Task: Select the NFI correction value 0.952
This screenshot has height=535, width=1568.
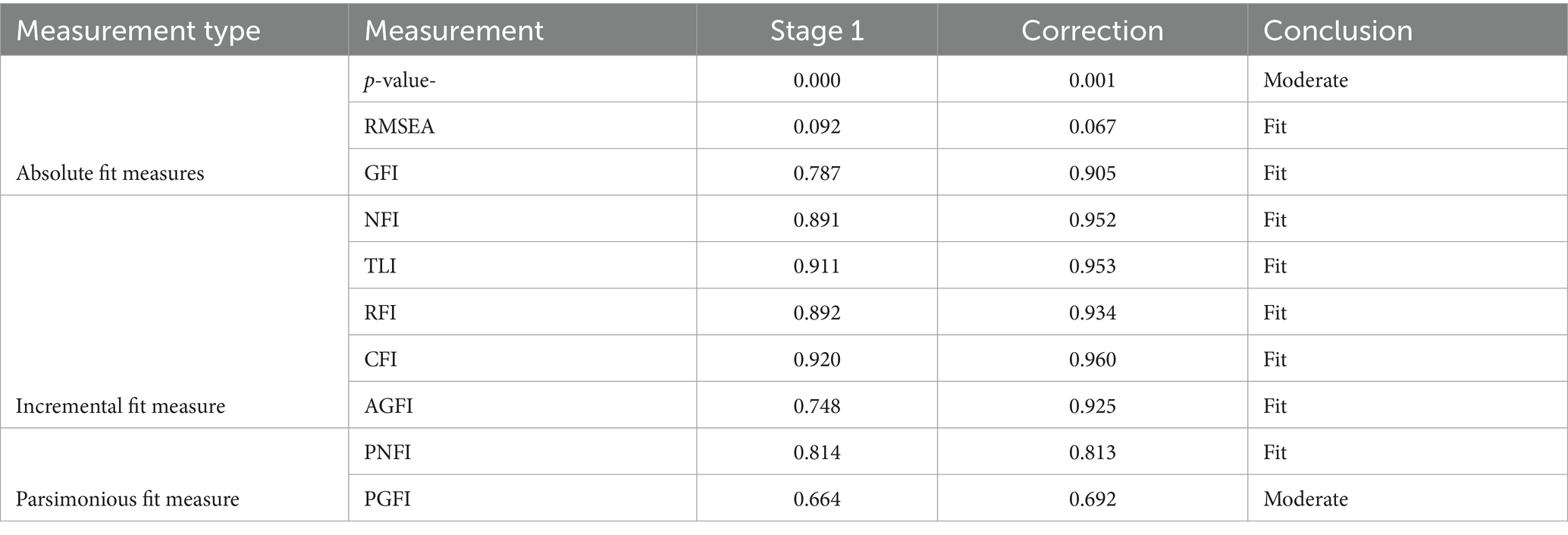Action: [x=1092, y=220]
